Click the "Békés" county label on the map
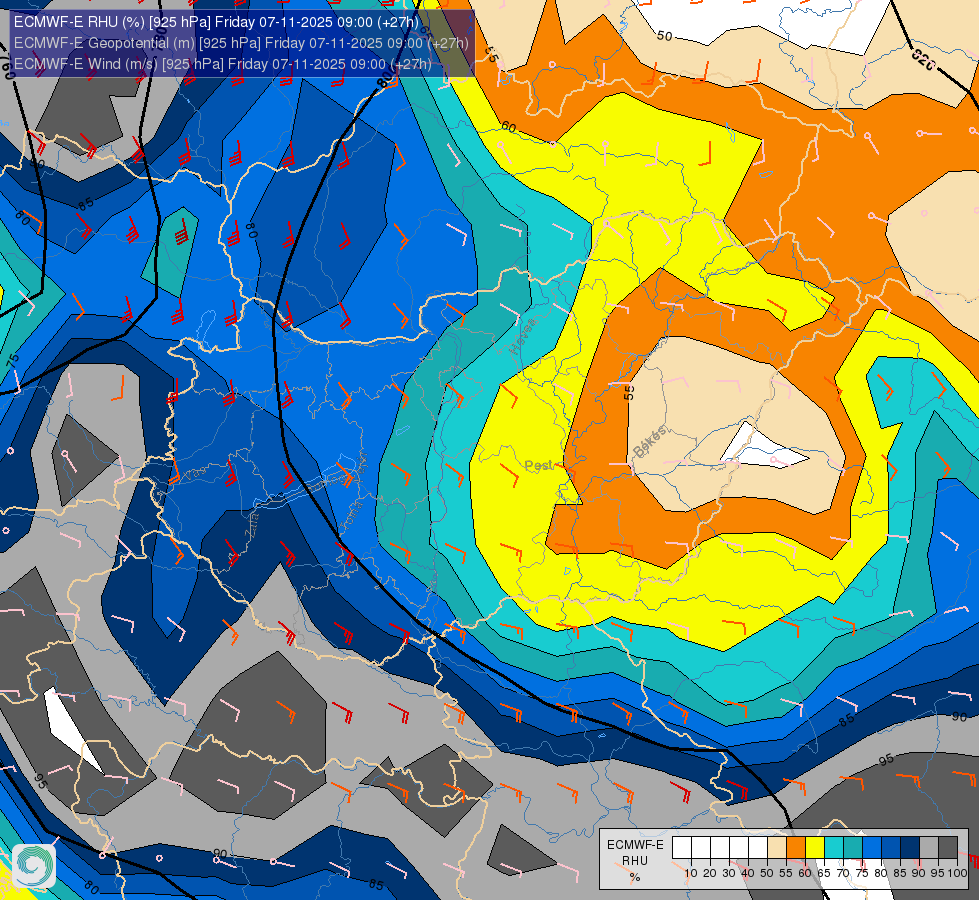 pyautogui.click(x=650, y=441)
